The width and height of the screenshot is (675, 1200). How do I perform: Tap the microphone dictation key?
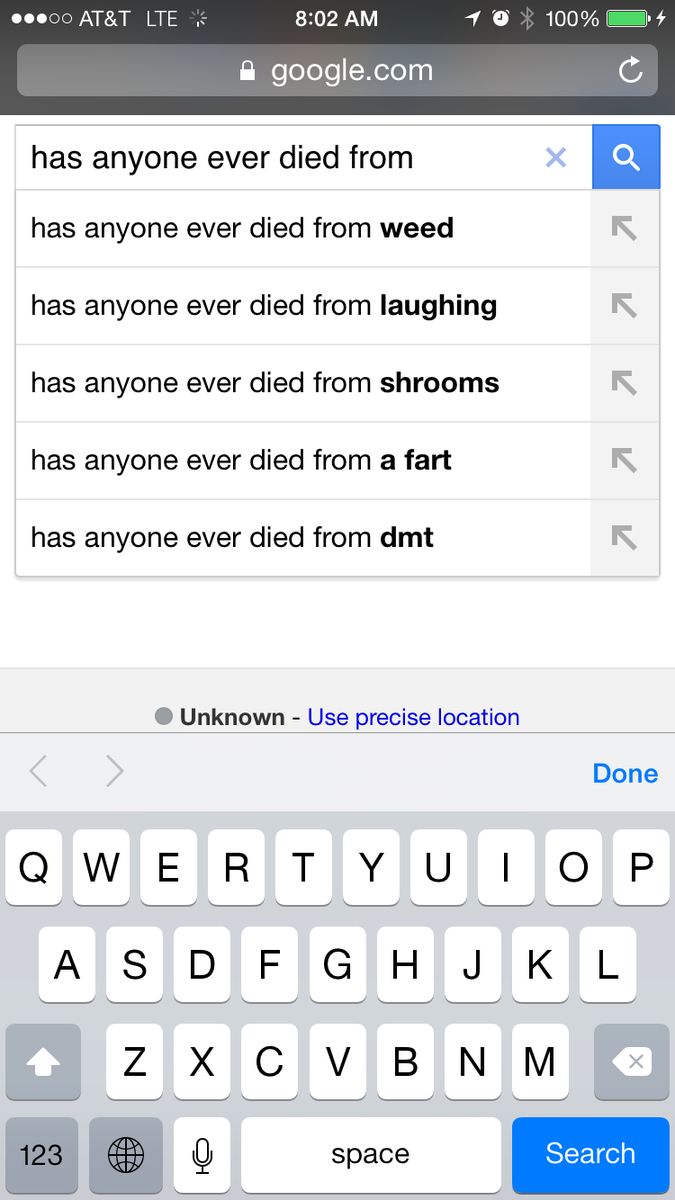pyautogui.click(x=202, y=1155)
